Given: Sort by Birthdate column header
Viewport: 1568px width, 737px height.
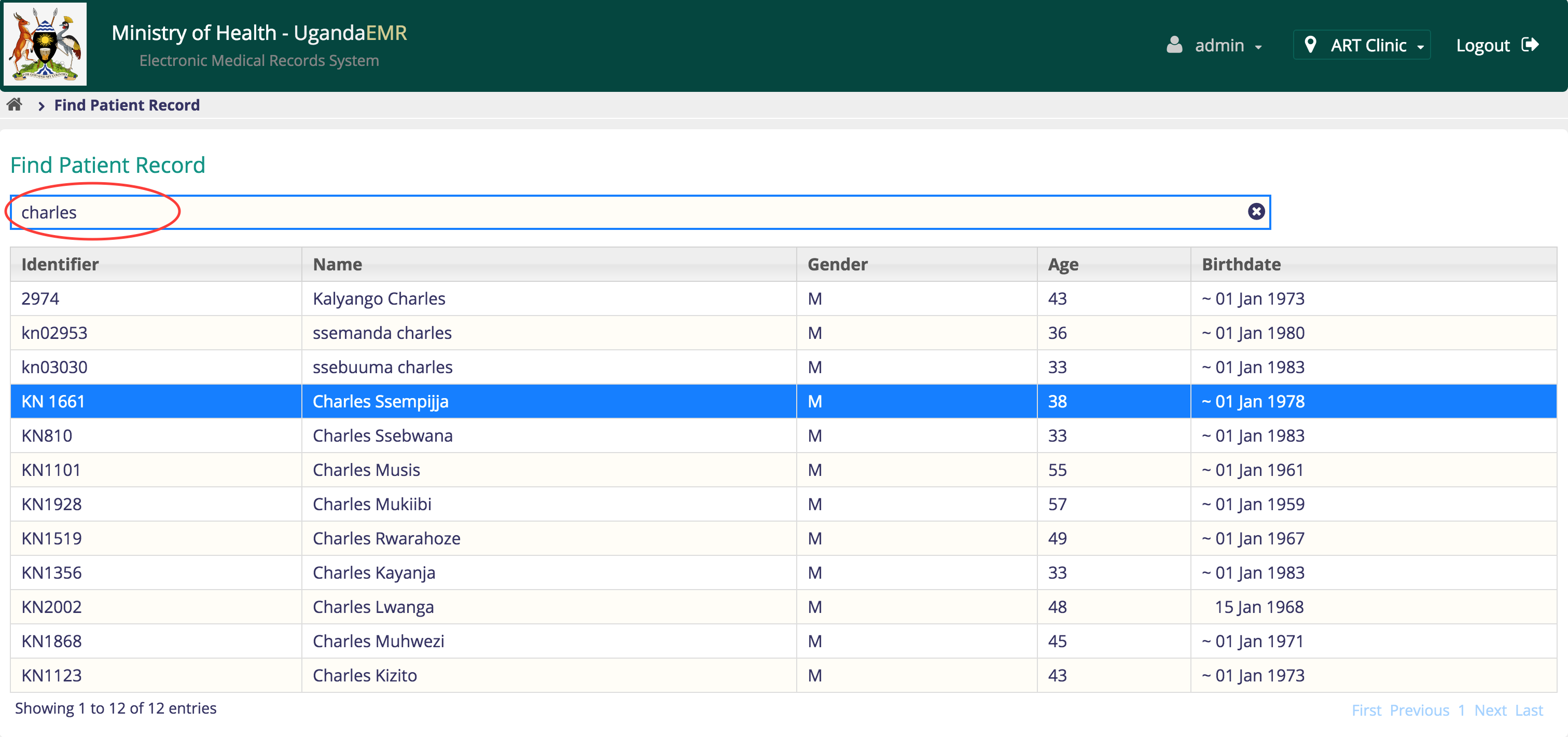Looking at the screenshot, I should click(1241, 264).
